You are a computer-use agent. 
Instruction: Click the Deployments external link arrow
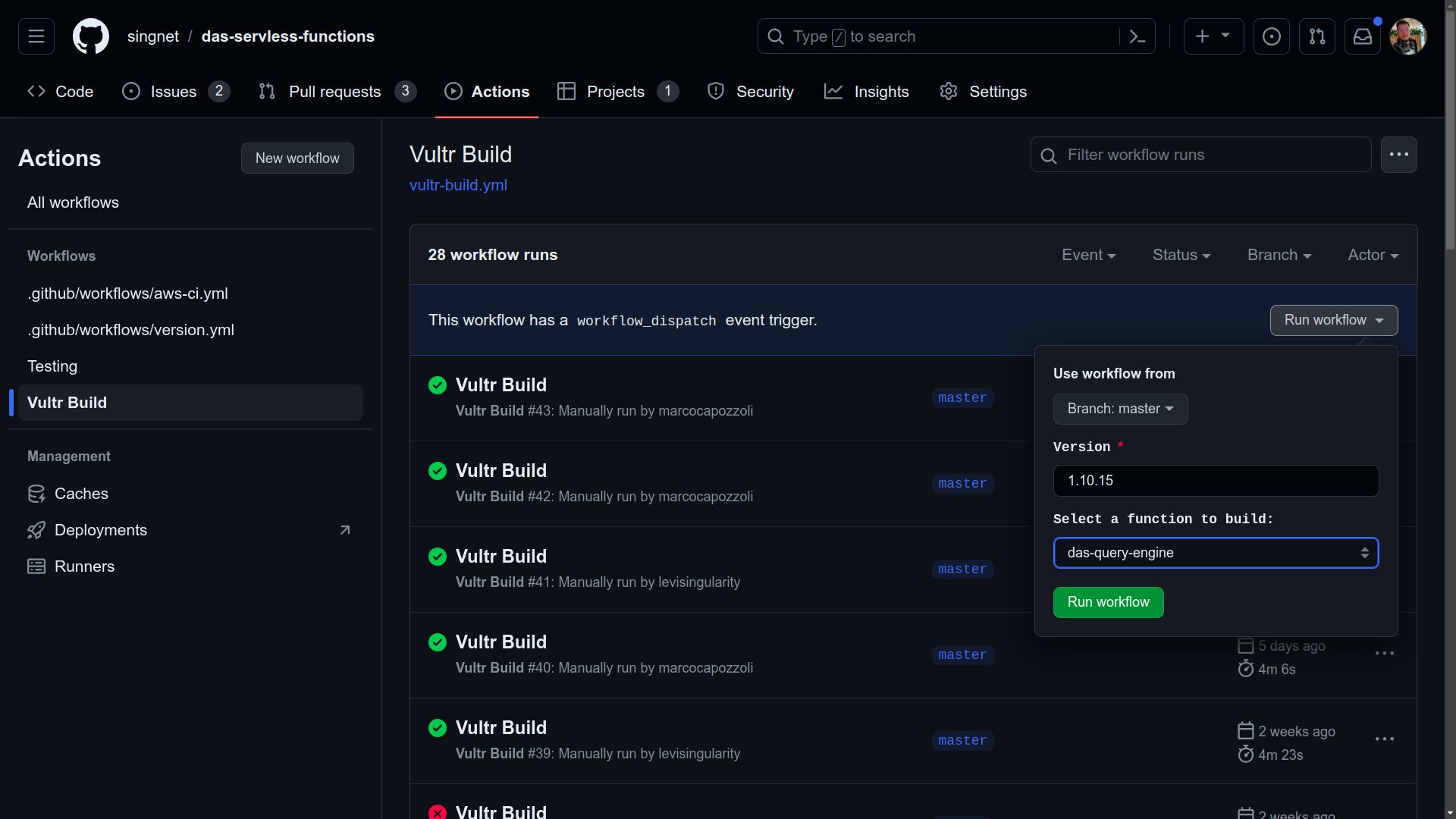click(x=345, y=530)
